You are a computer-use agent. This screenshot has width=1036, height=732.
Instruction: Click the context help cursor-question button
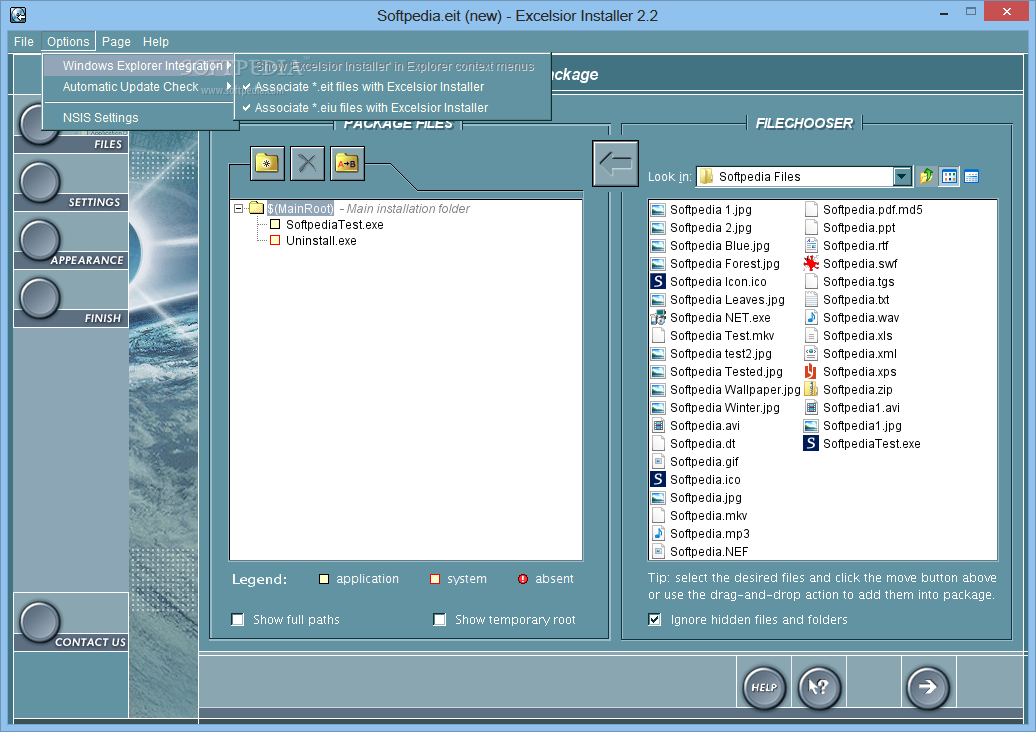click(819, 687)
